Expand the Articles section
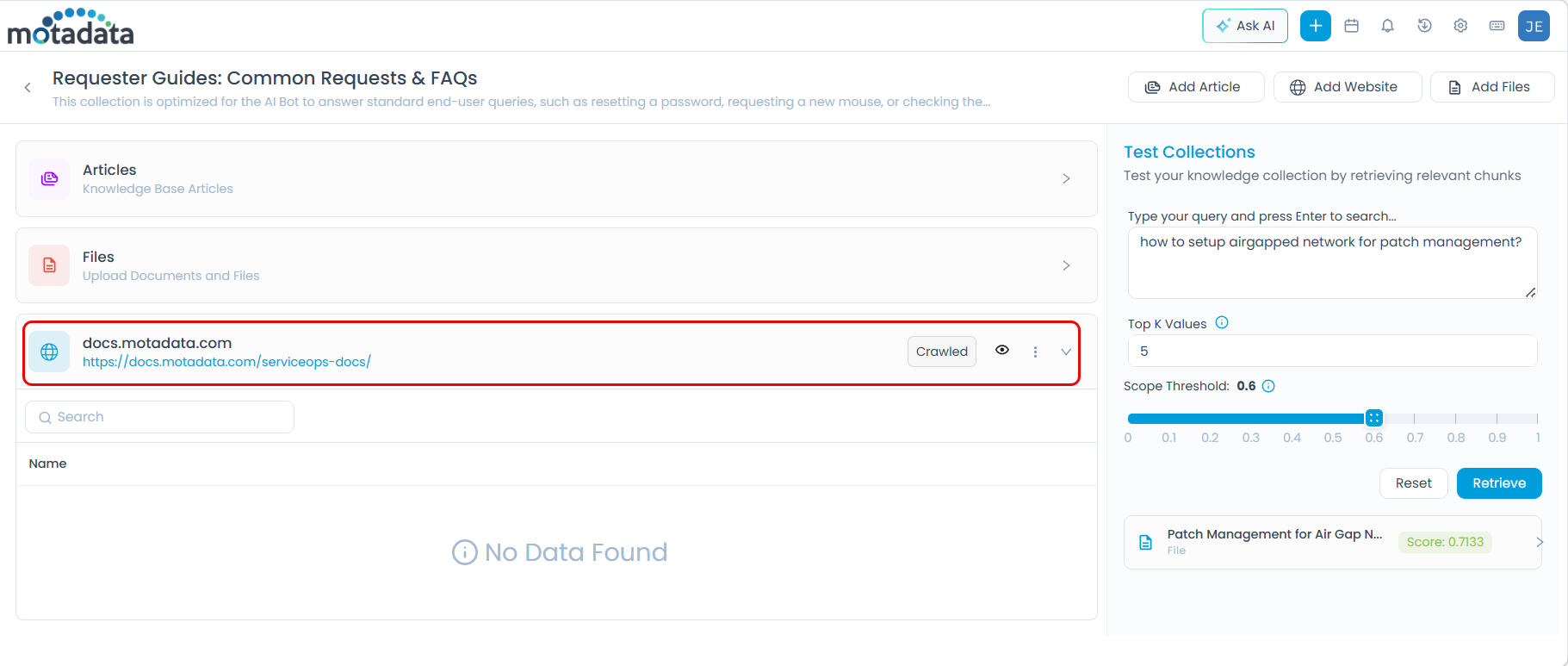Image resolution: width=1568 pixels, height=666 pixels. click(x=1066, y=178)
